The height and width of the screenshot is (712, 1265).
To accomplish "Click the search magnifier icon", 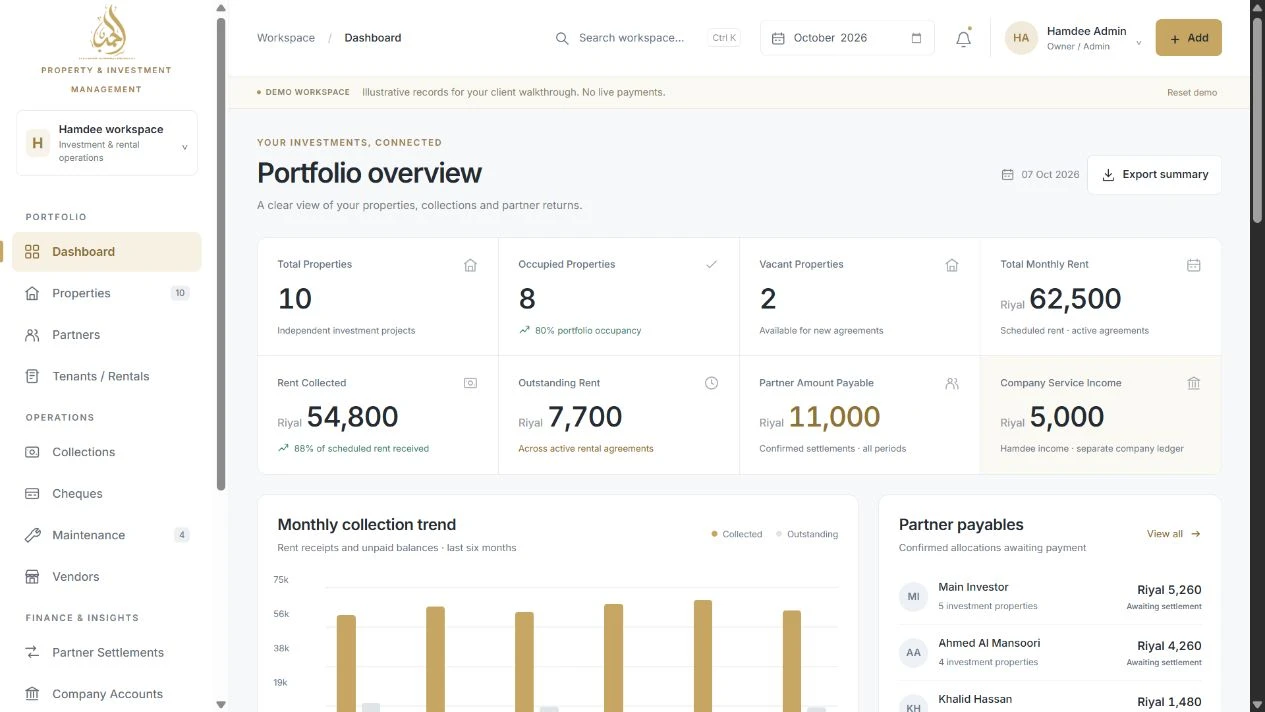I will [x=562, y=38].
